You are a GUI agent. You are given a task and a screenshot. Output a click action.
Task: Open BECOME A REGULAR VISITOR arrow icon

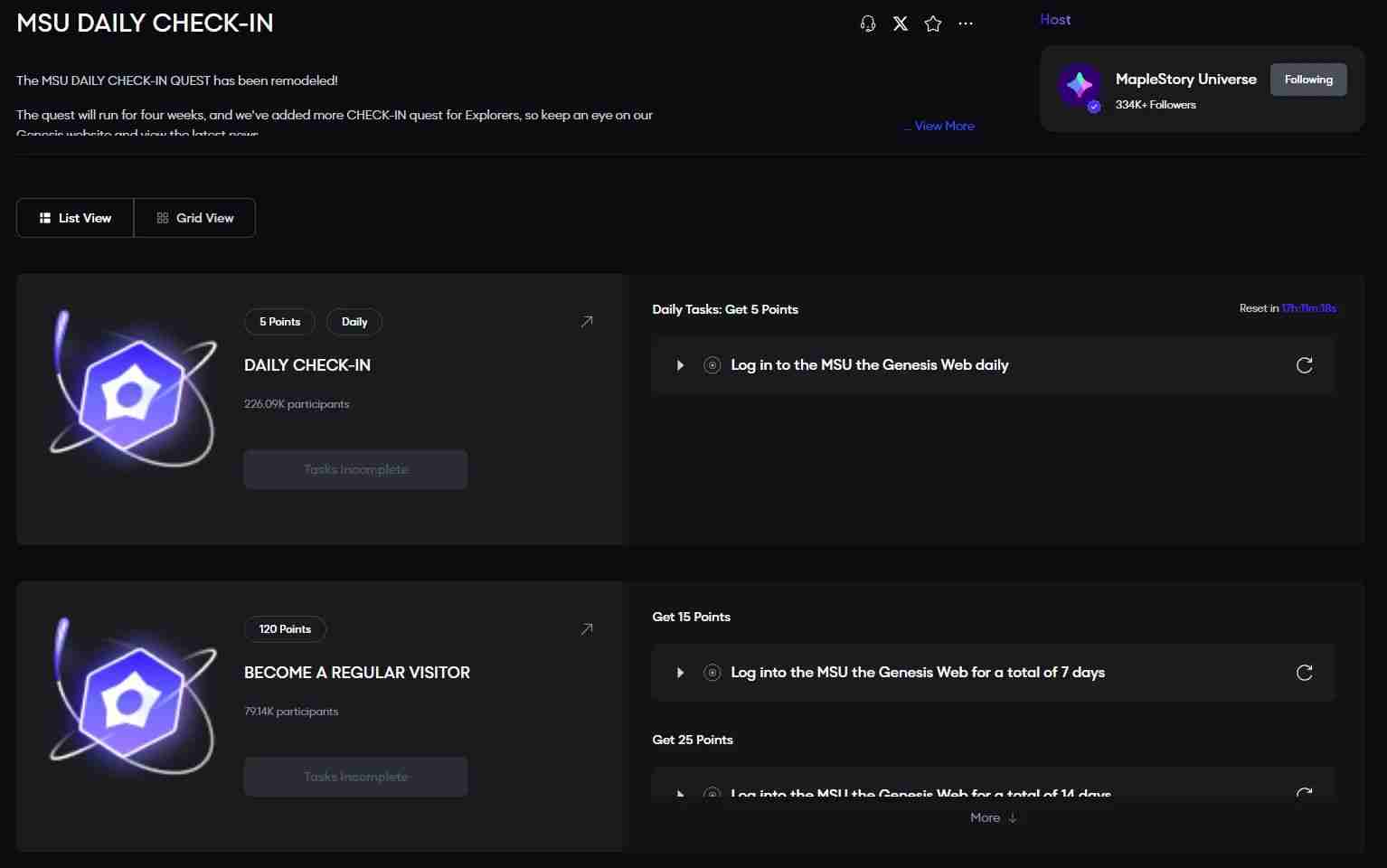click(x=587, y=629)
